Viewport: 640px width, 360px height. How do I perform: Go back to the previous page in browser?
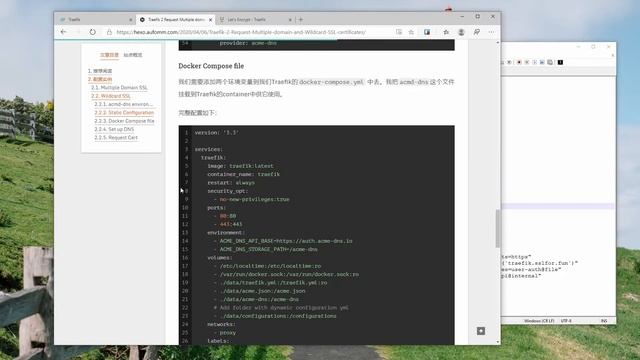[x=63, y=32]
